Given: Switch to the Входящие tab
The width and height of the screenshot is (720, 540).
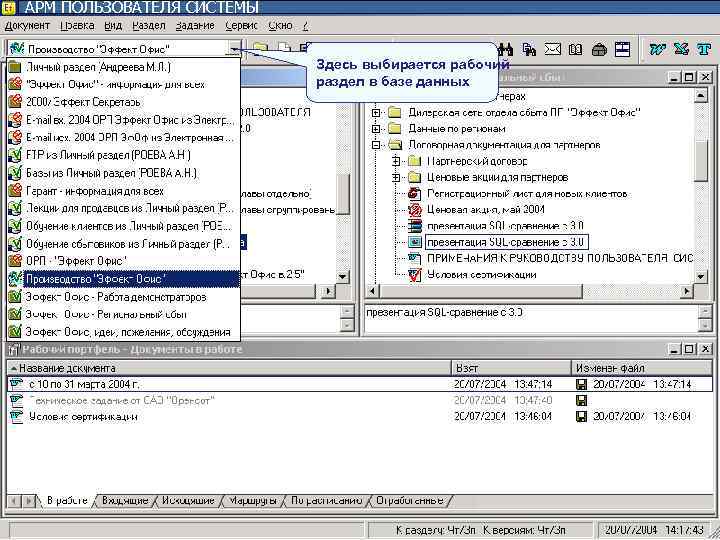Looking at the screenshot, I should click(124, 501).
